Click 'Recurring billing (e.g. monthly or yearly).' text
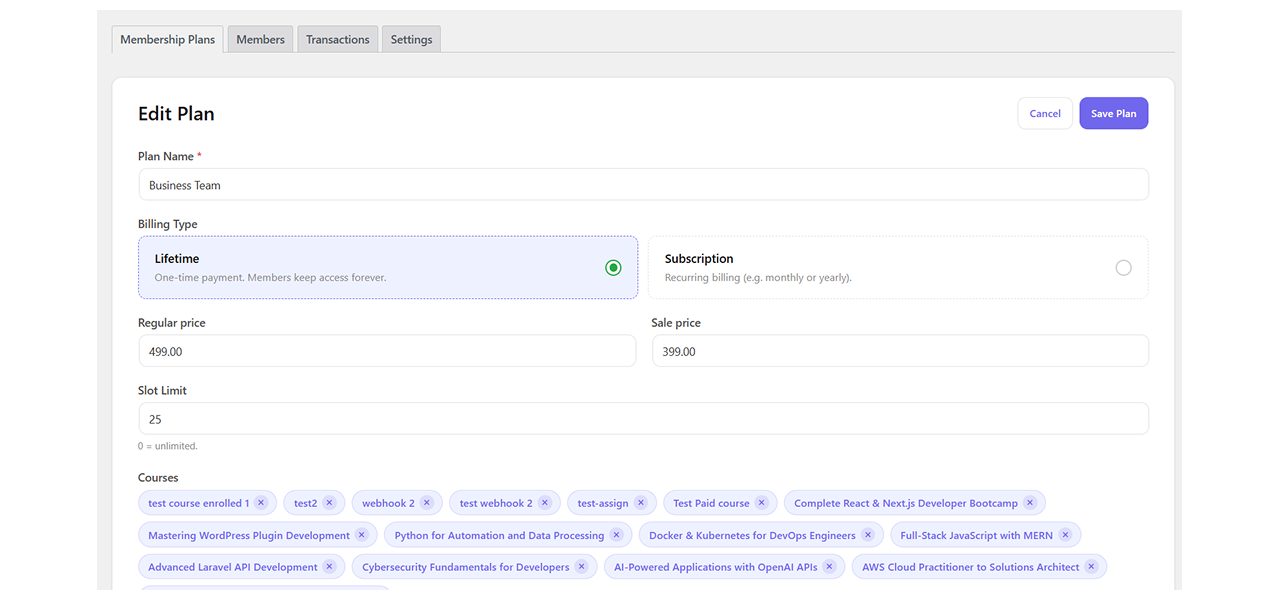The image size is (1280, 600). (758, 278)
